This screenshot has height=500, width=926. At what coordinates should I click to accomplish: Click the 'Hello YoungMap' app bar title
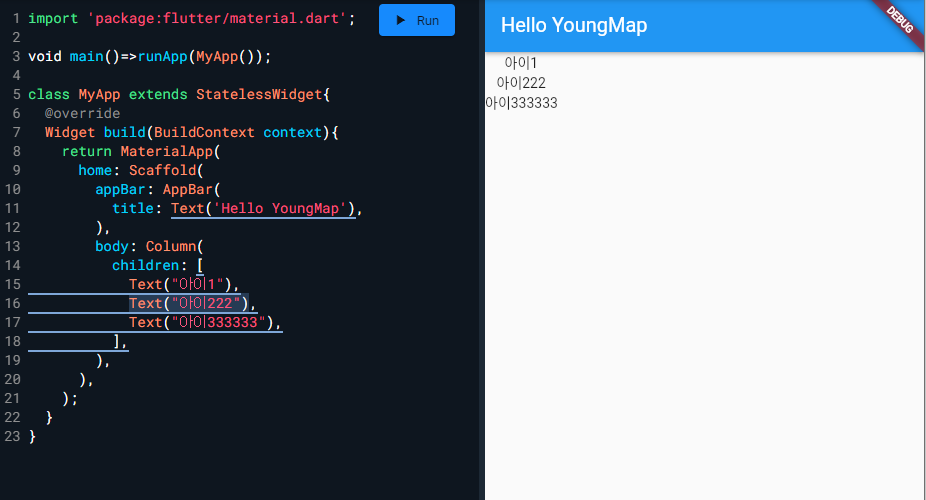573,25
